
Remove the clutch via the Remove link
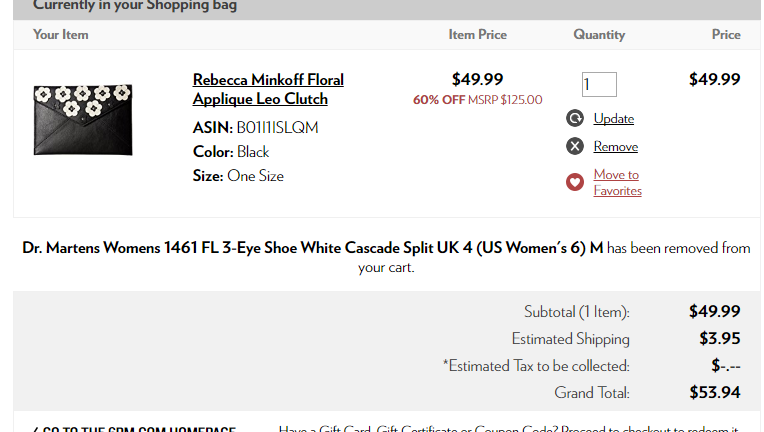click(615, 147)
